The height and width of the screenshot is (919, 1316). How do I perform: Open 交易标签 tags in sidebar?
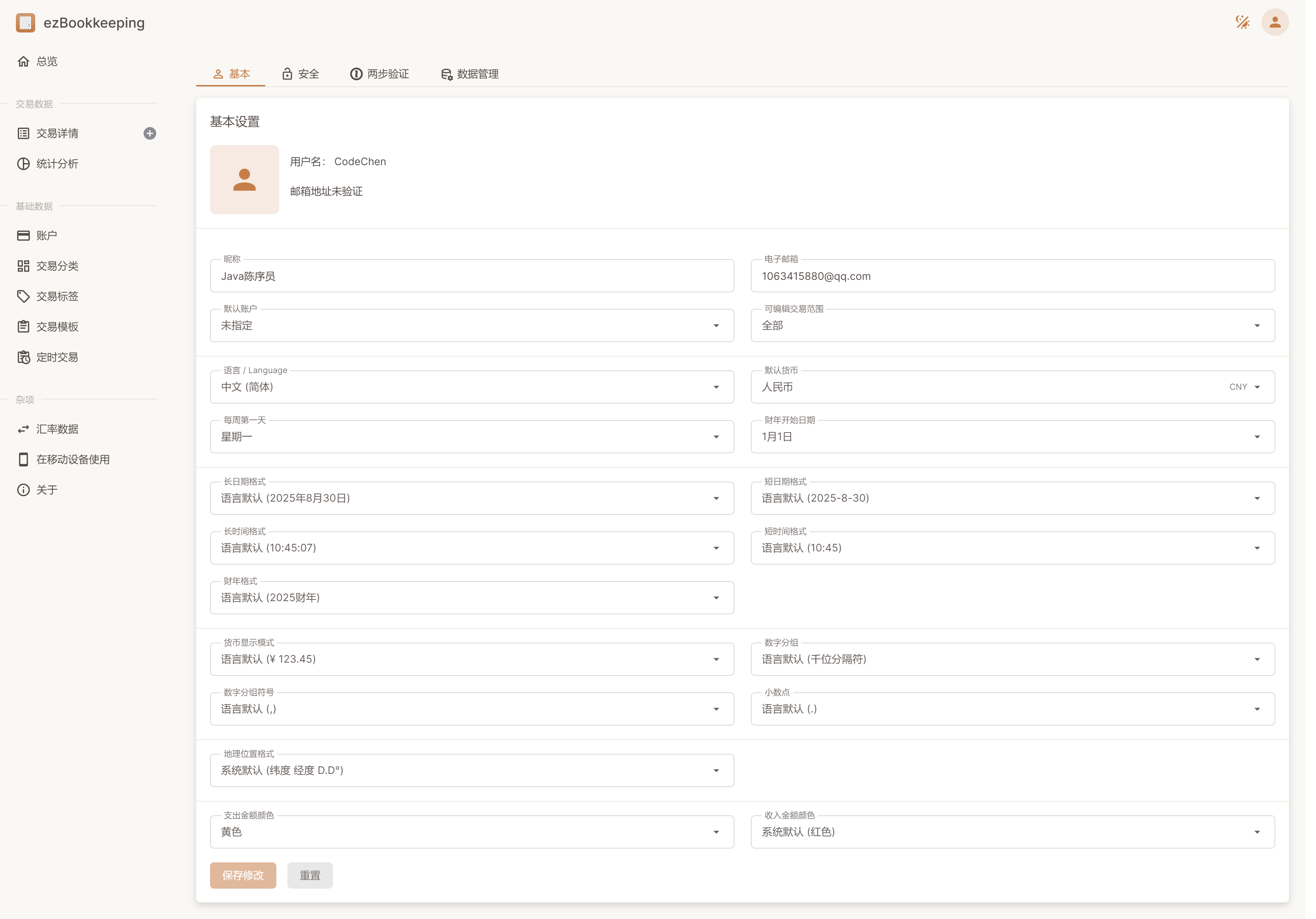click(x=57, y=296)
